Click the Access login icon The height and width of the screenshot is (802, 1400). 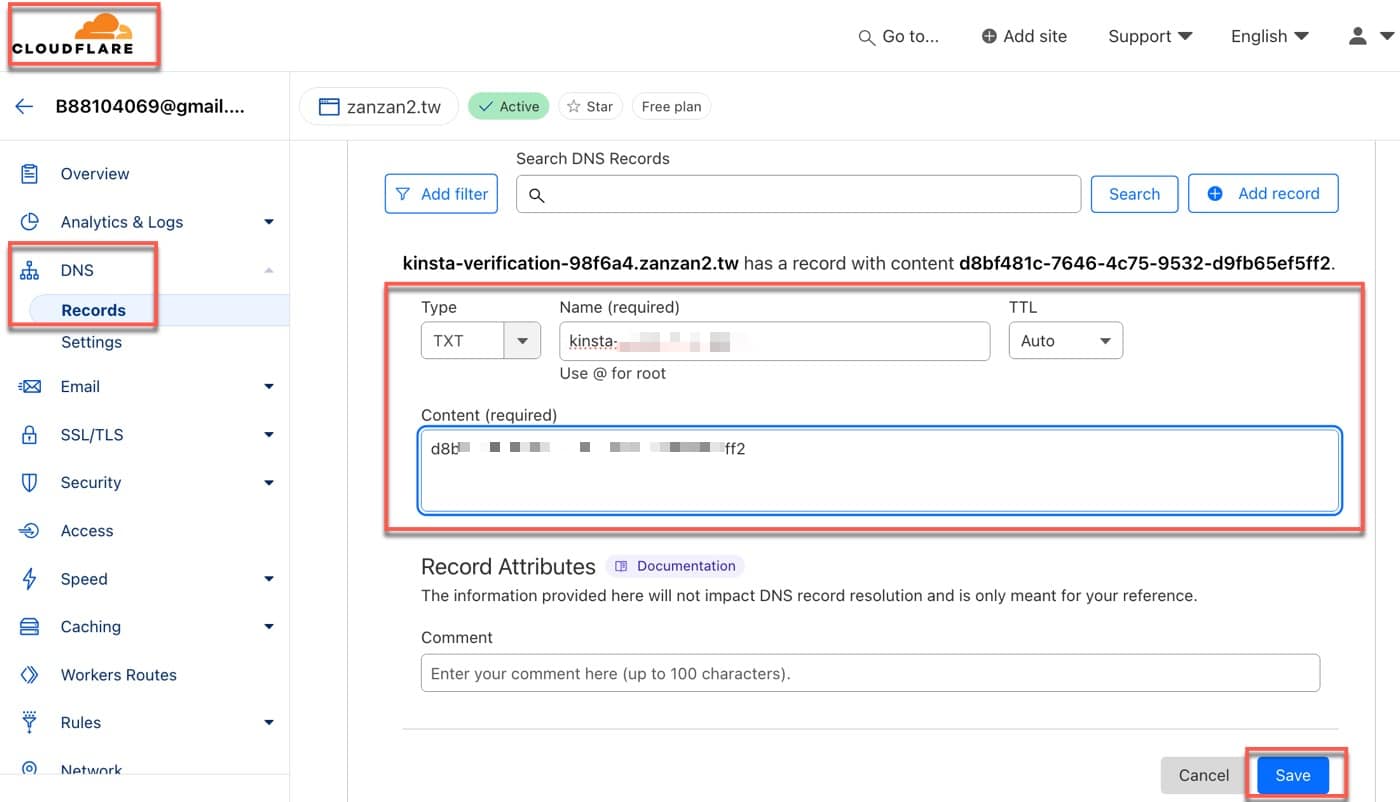[30, 530]
